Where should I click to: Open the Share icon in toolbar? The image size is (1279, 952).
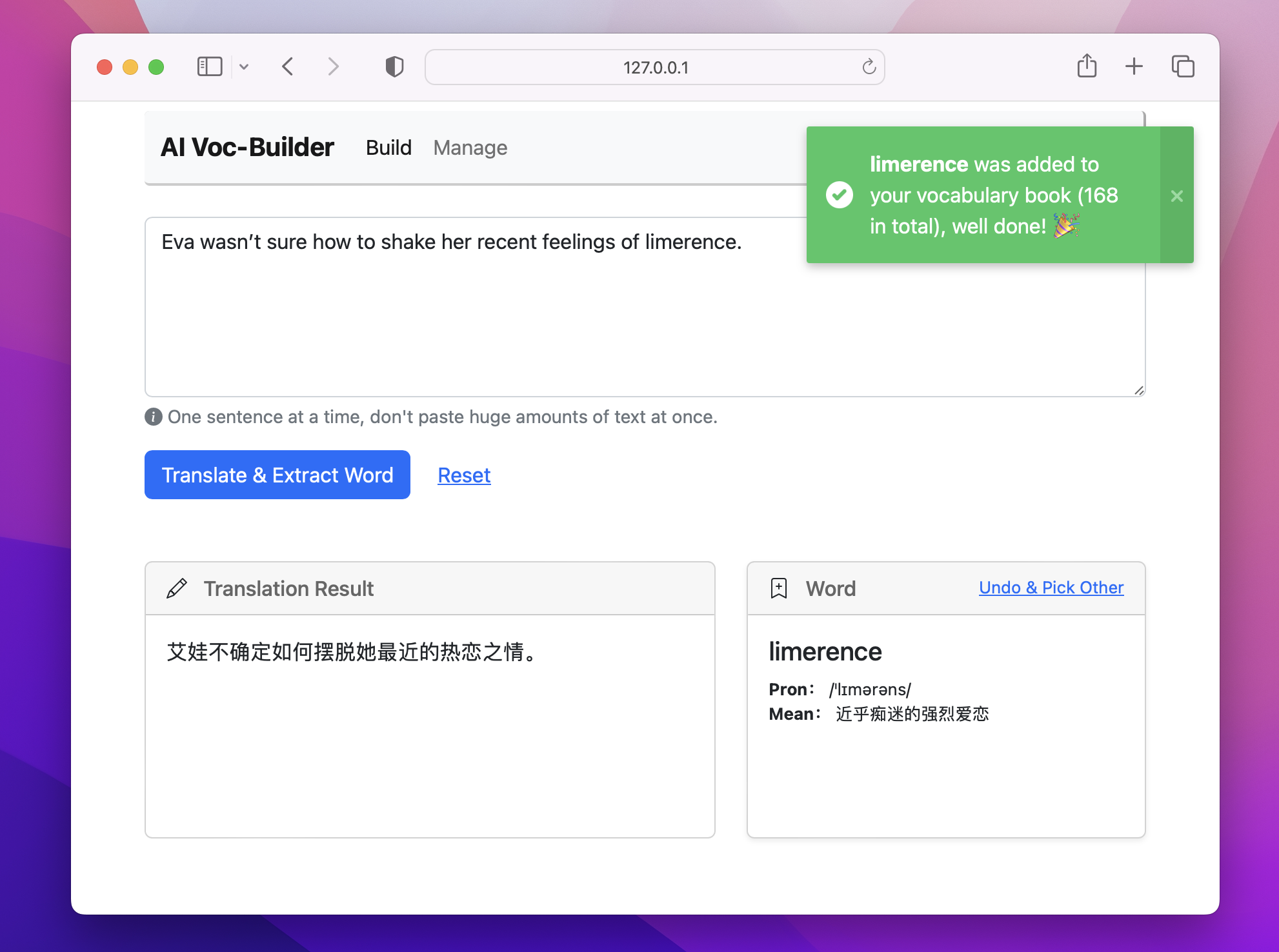(1087, 66)
